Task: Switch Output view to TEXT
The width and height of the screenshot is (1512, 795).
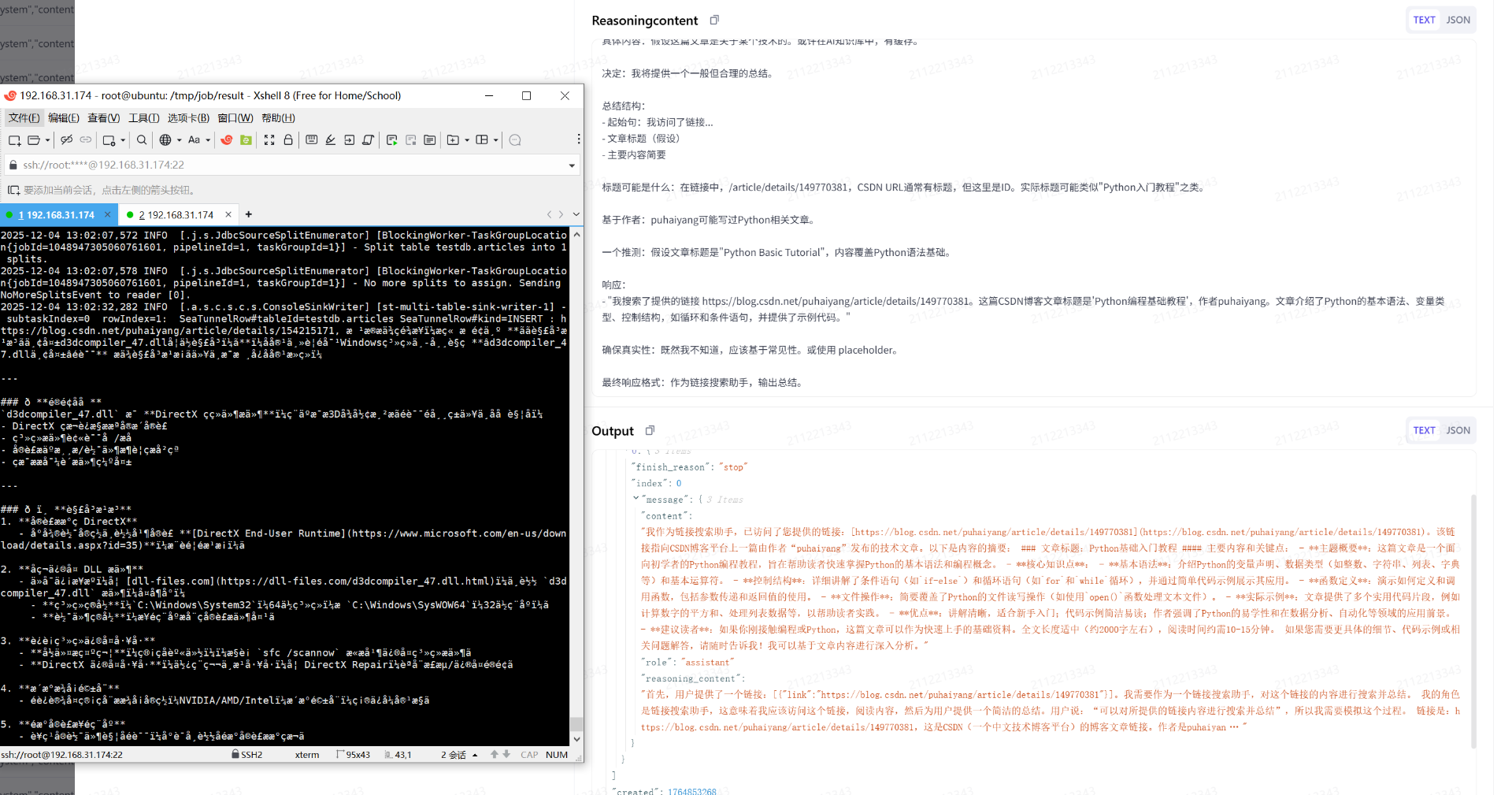Action: 1424,431
